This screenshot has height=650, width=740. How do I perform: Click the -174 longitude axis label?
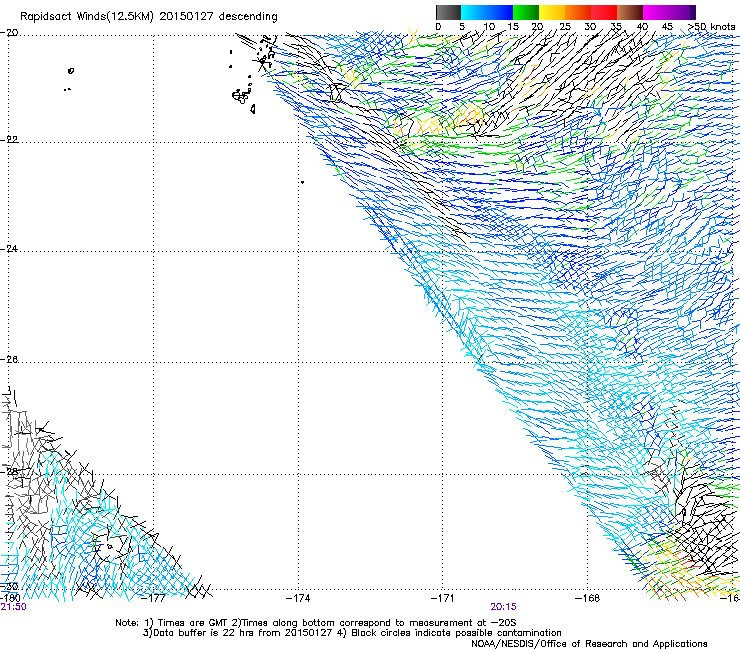298,598
